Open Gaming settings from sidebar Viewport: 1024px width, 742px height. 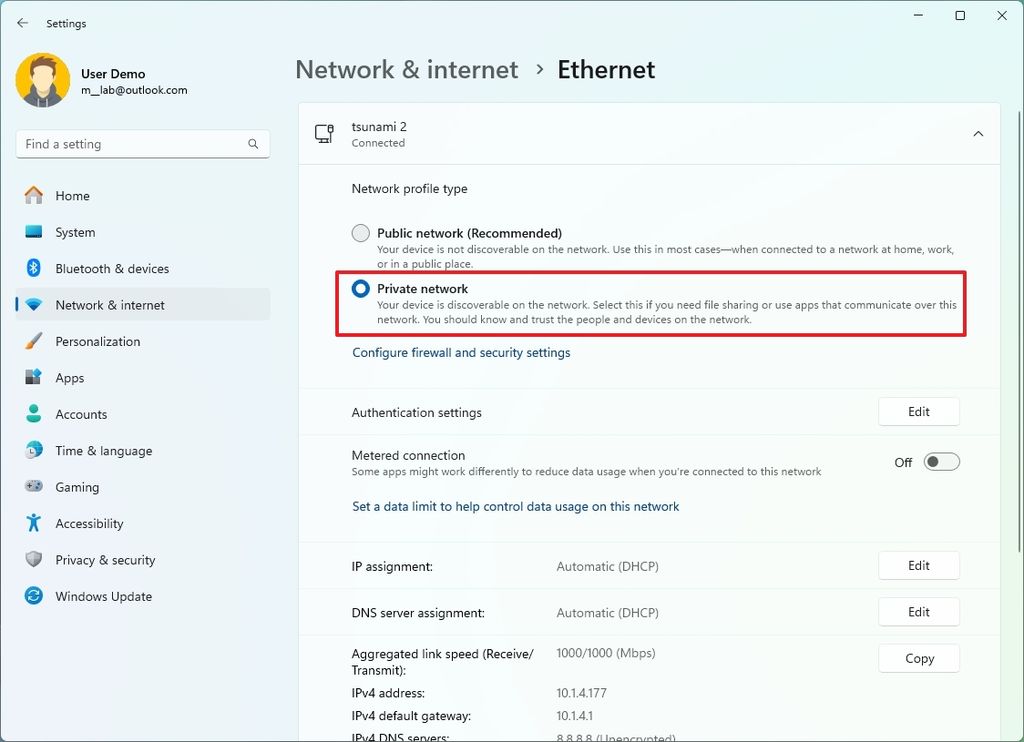[x=35, y=487]
